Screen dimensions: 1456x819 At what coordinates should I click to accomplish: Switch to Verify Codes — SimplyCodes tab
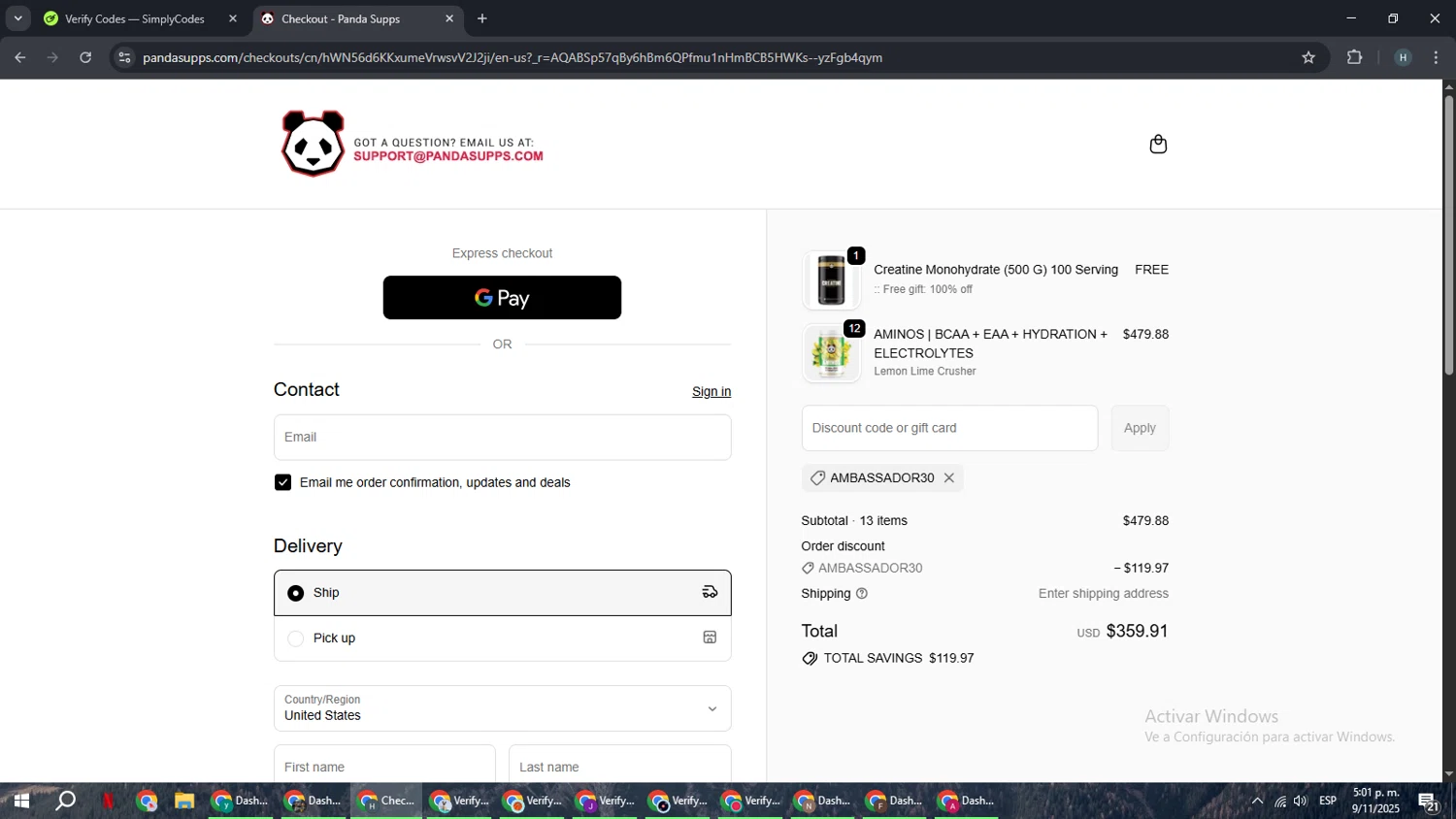pyautogui.click(x=136, y=18)
